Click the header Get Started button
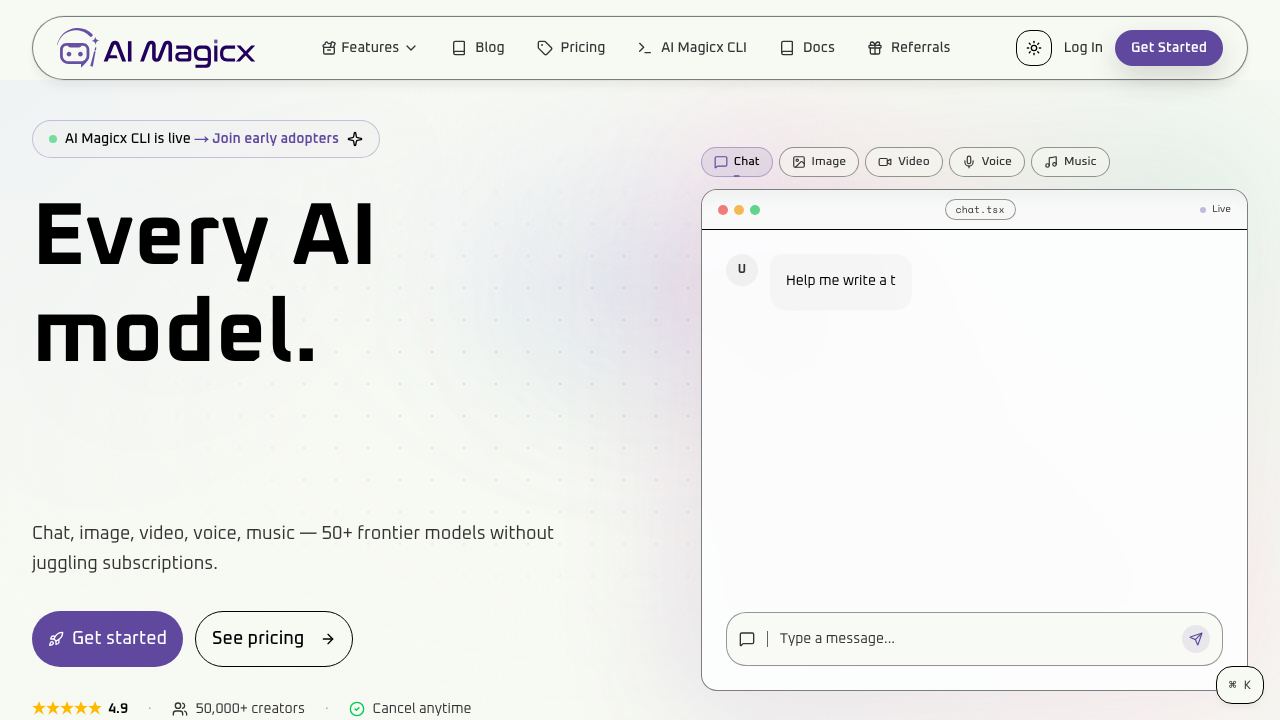This screenshot has height=720, width=1280. pos(1169,48)
